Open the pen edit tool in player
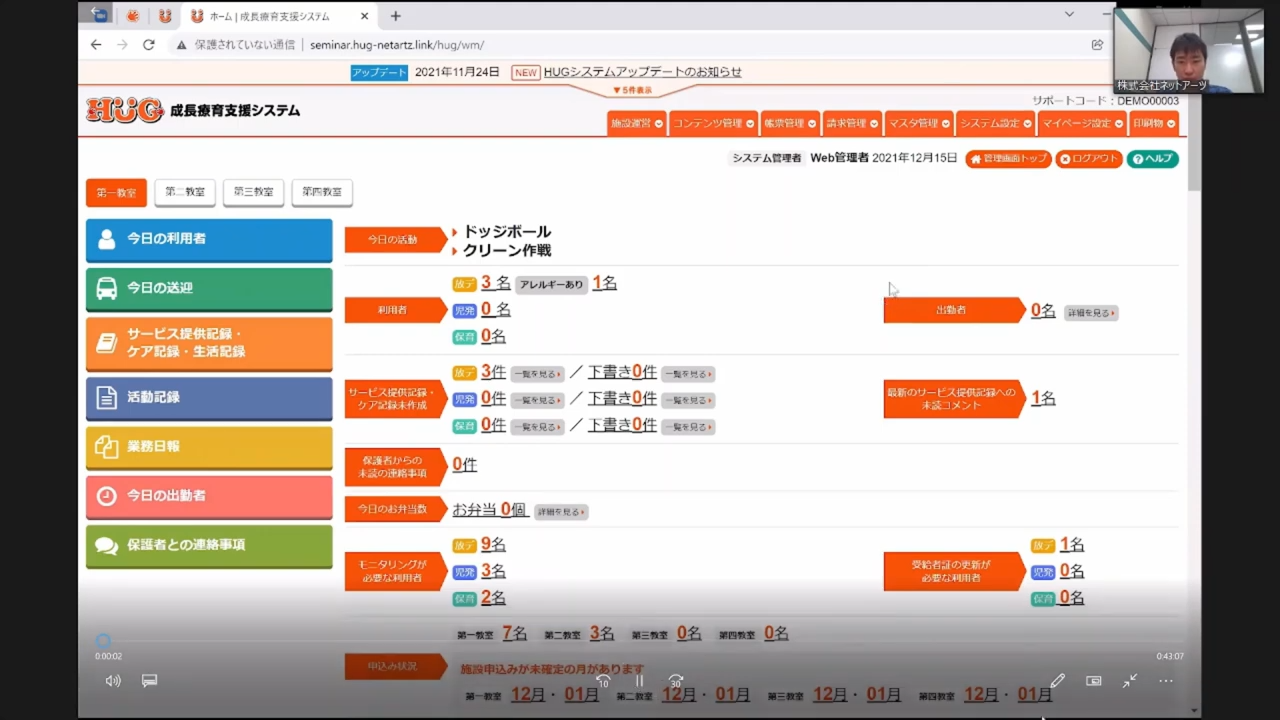Screen dimensions: 1280x720 tap(1057, 681)
